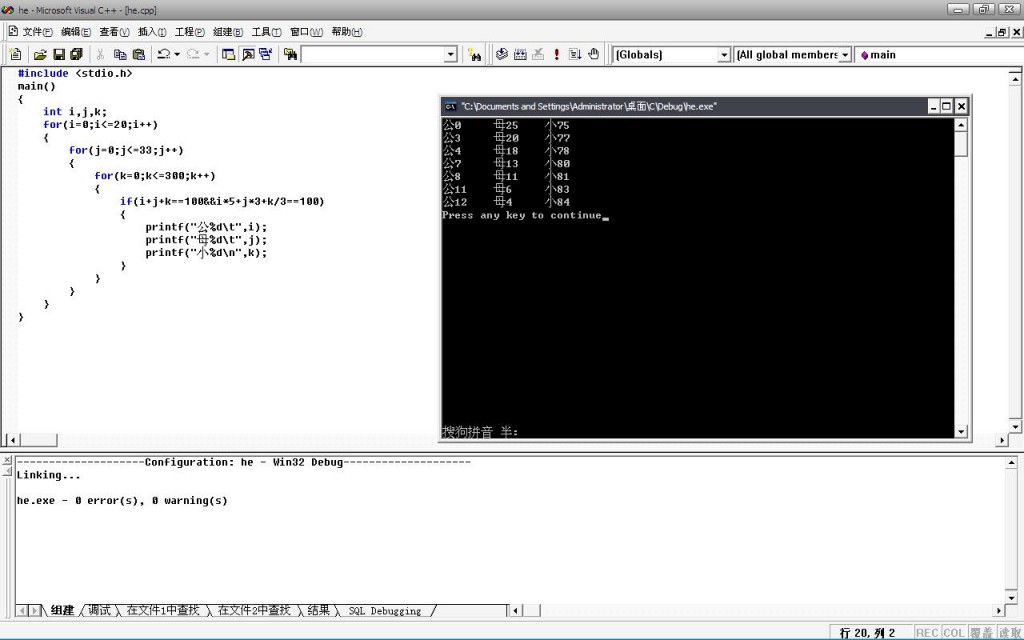The image size is (1024, 640).
Task: Click the Find in Files icon
Action: [x=290, y=55]
